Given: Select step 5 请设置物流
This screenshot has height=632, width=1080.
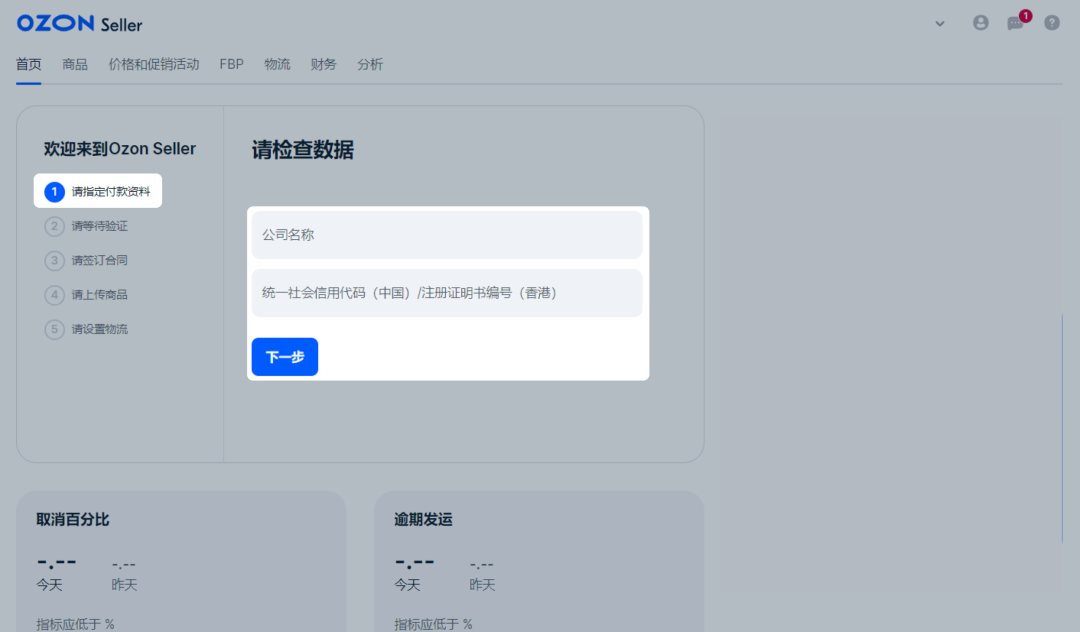Looking at the screenshot, I should (x=86, y=329).
